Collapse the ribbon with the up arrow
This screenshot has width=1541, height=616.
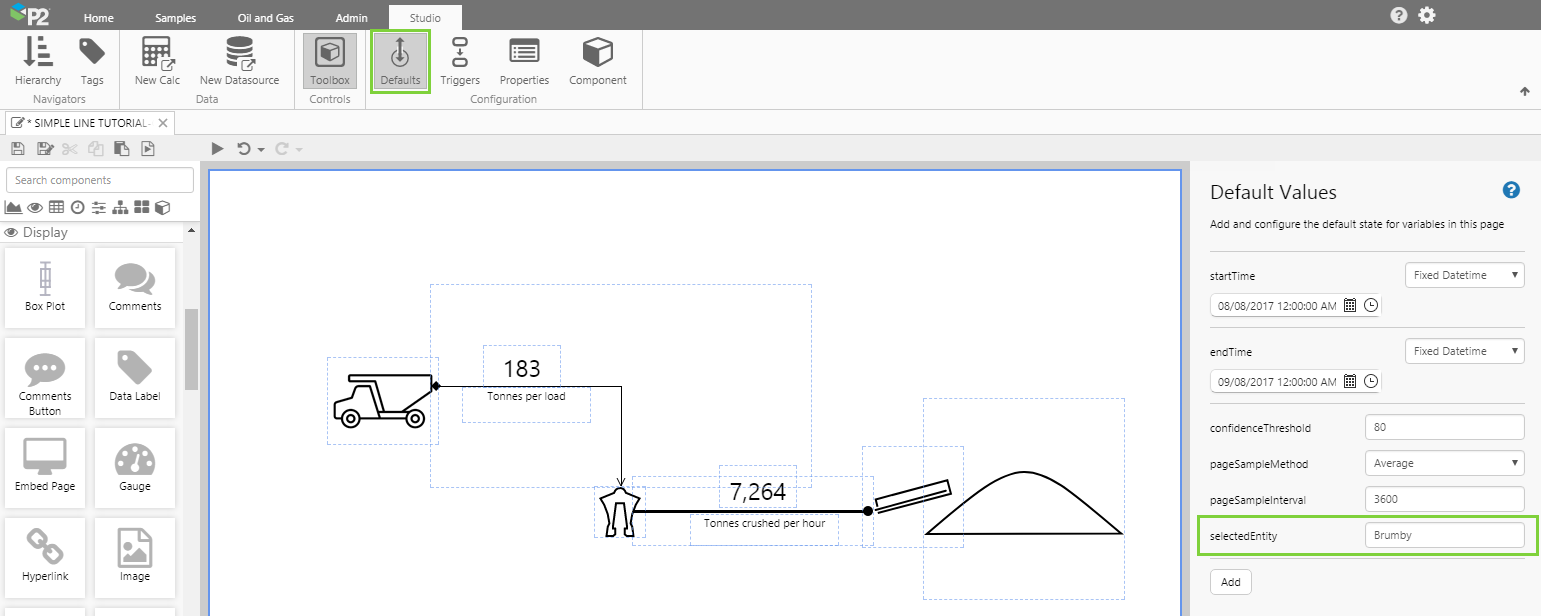pos(1525,92)
